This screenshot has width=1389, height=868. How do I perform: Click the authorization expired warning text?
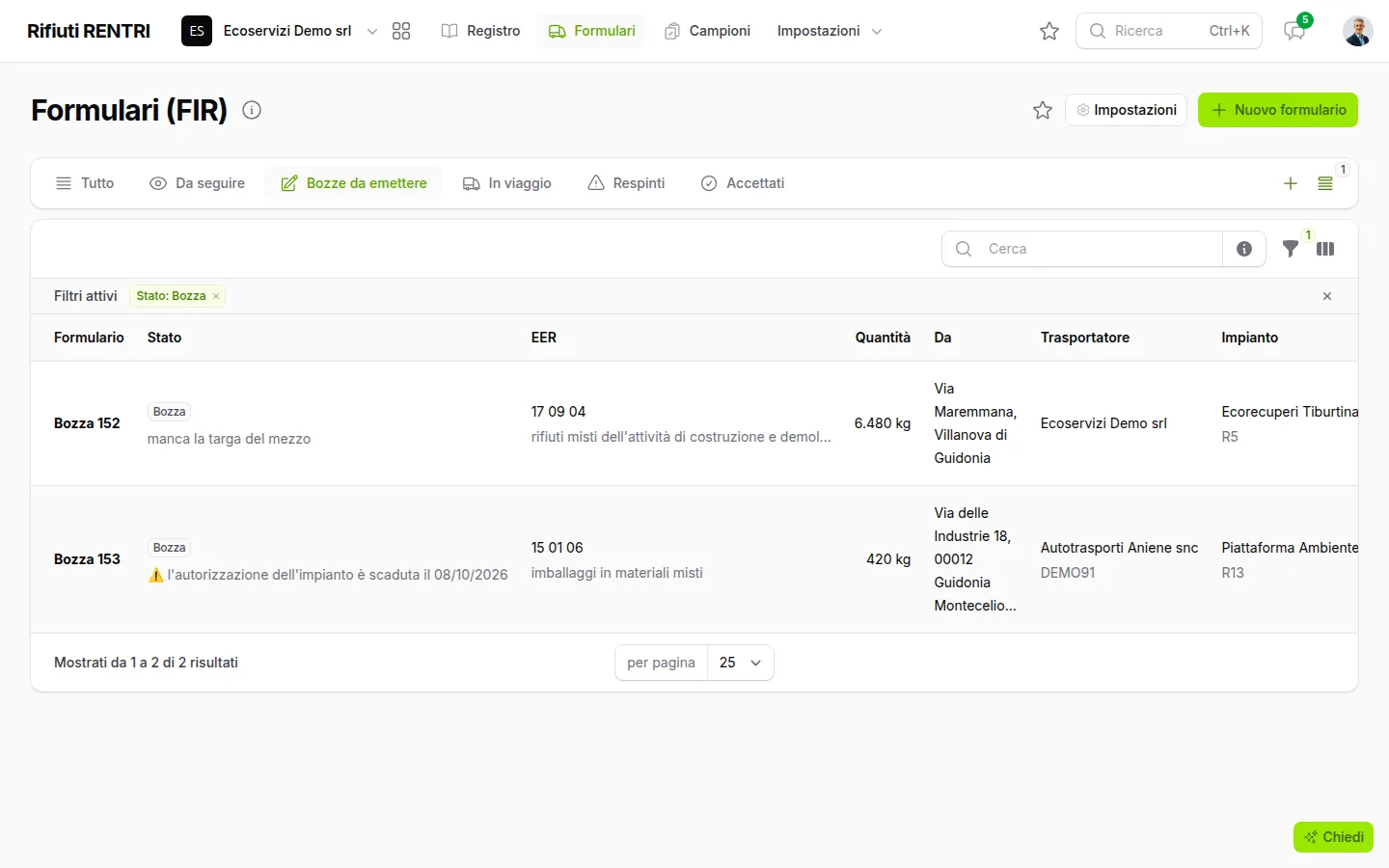click(x=328, y=575)
